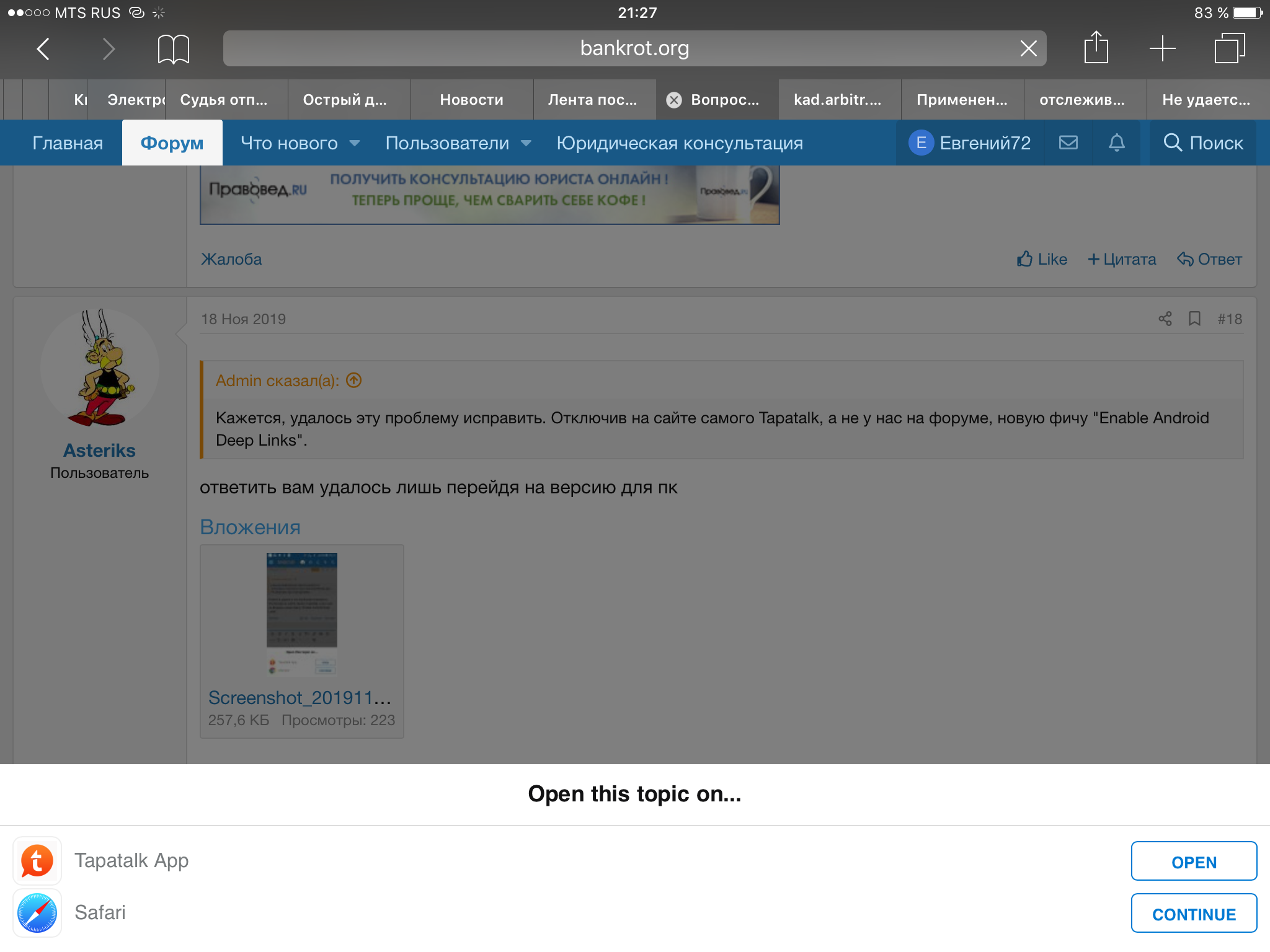Open forum inbox envelope icon

[1068, 143]
